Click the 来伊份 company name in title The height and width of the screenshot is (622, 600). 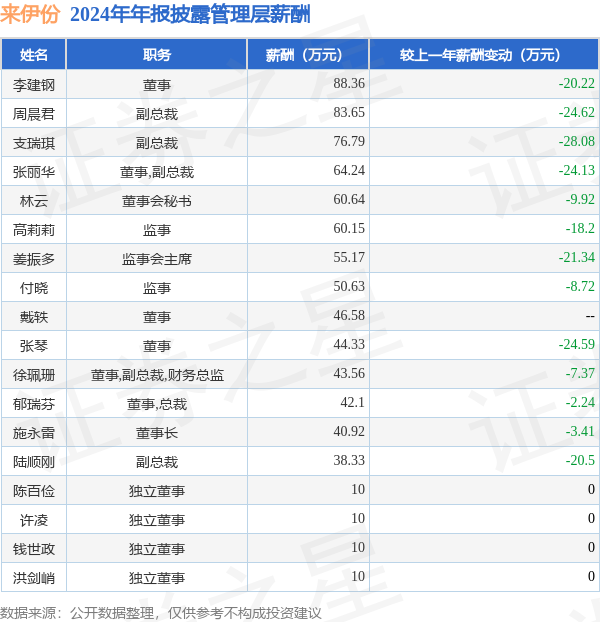(x=30, y=14)
